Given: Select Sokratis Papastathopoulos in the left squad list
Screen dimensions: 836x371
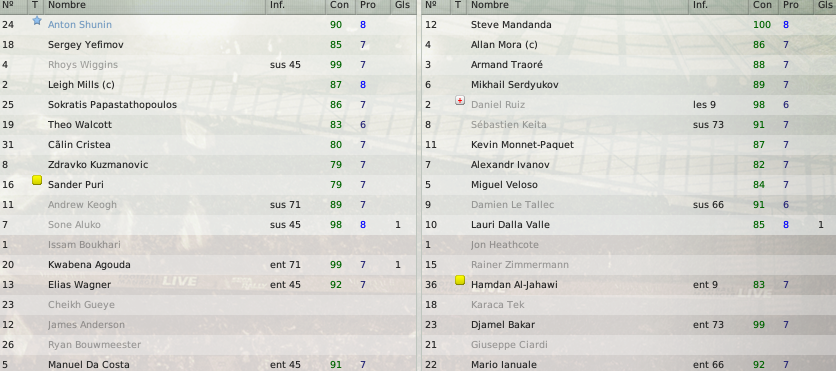Looking at the screenshot, I should pyautogui.click(x=208, y=104).
